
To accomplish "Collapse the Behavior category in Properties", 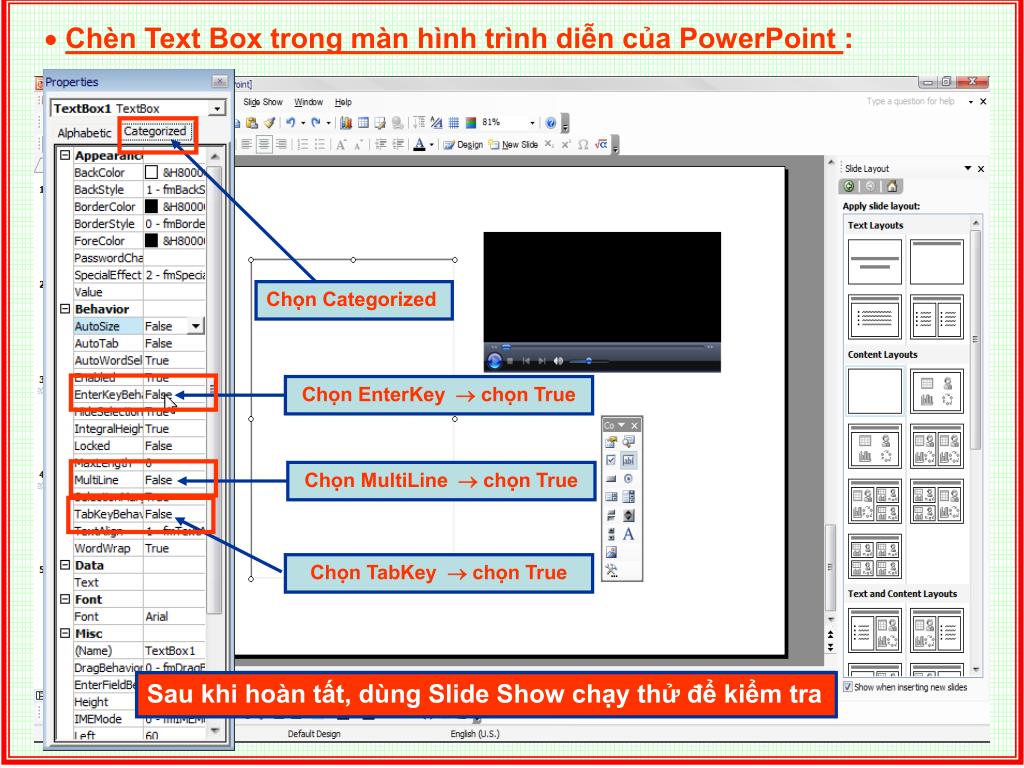I will tap(65, 309).
